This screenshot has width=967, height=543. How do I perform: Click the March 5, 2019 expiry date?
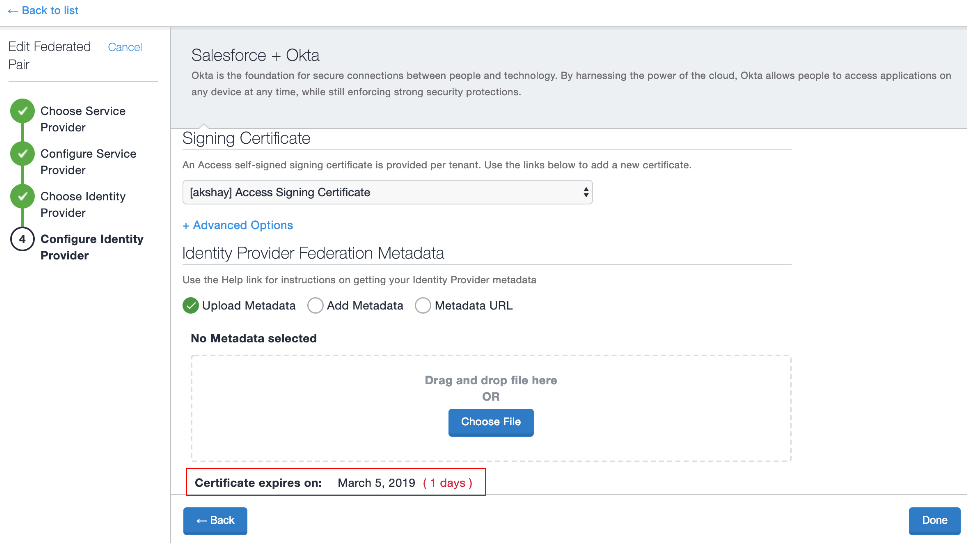376,483
